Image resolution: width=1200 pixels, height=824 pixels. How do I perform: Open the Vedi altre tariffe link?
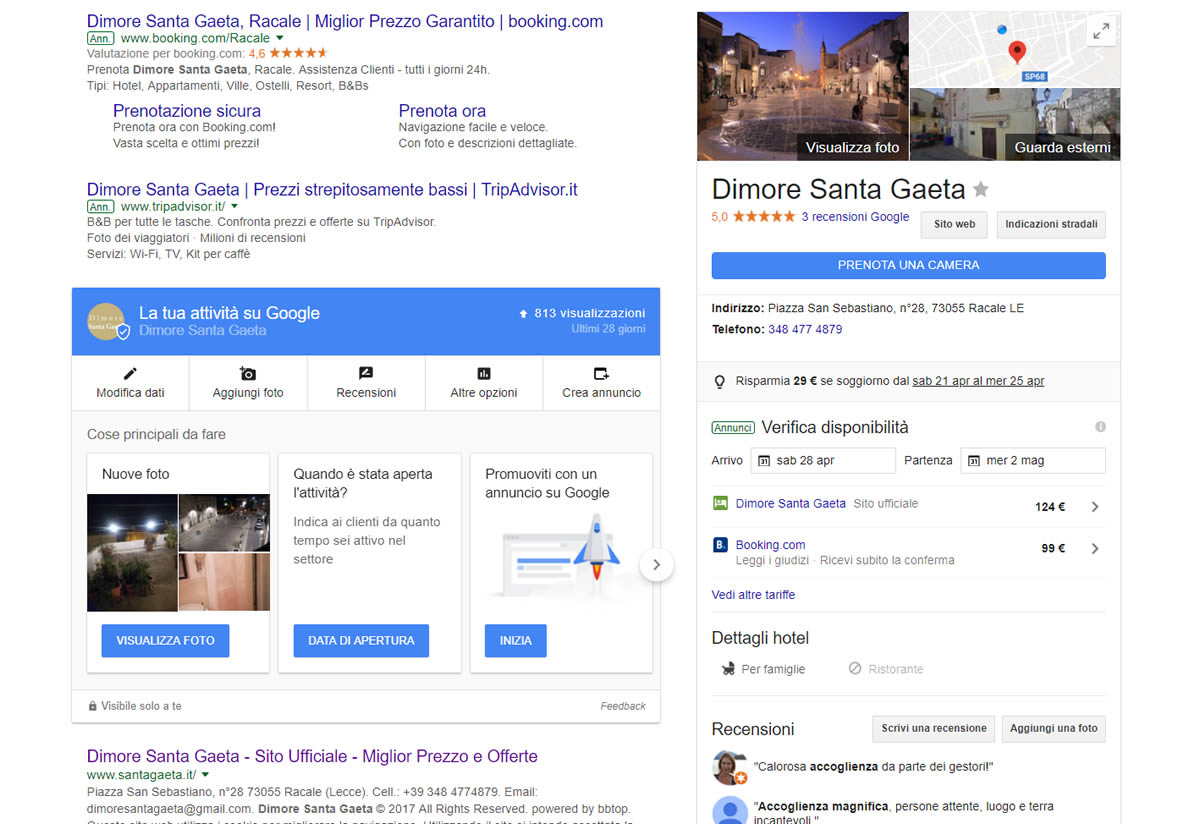[753, 595]
